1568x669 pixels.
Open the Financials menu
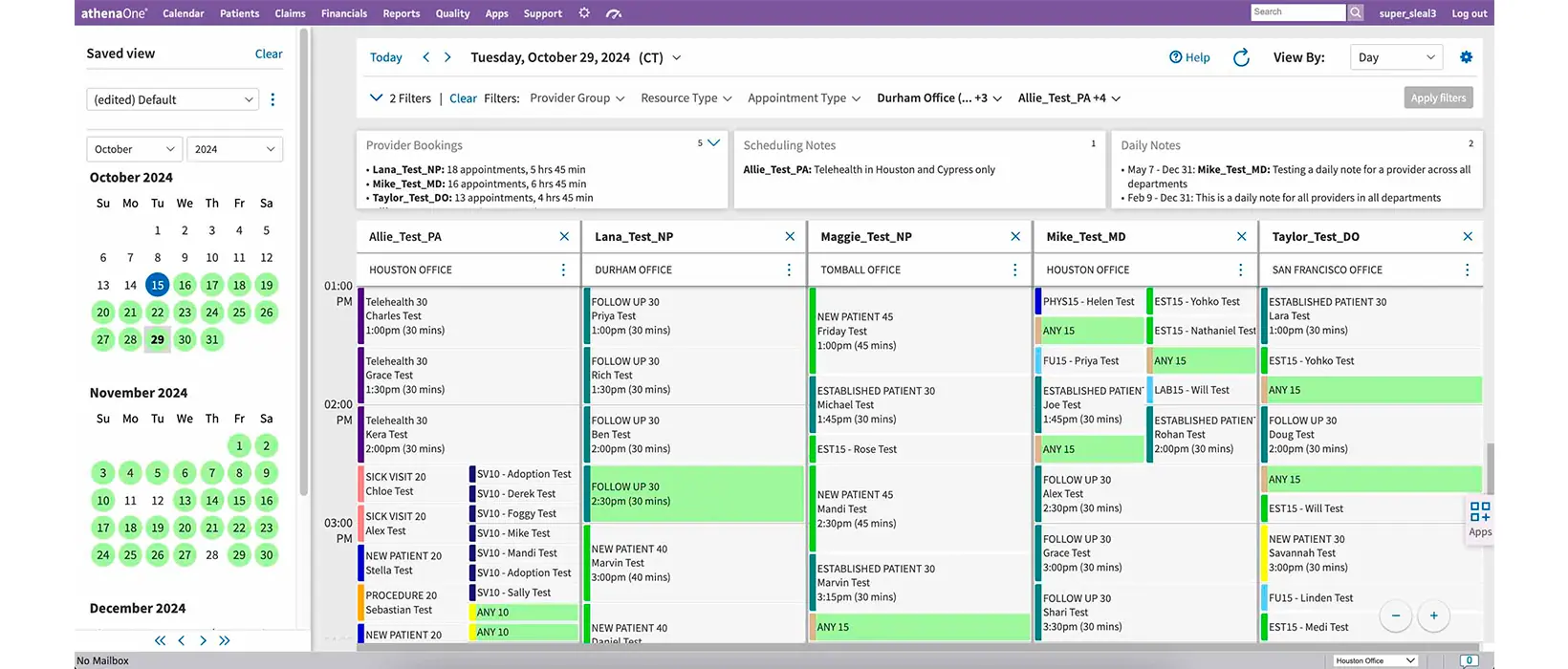point(344,13)
